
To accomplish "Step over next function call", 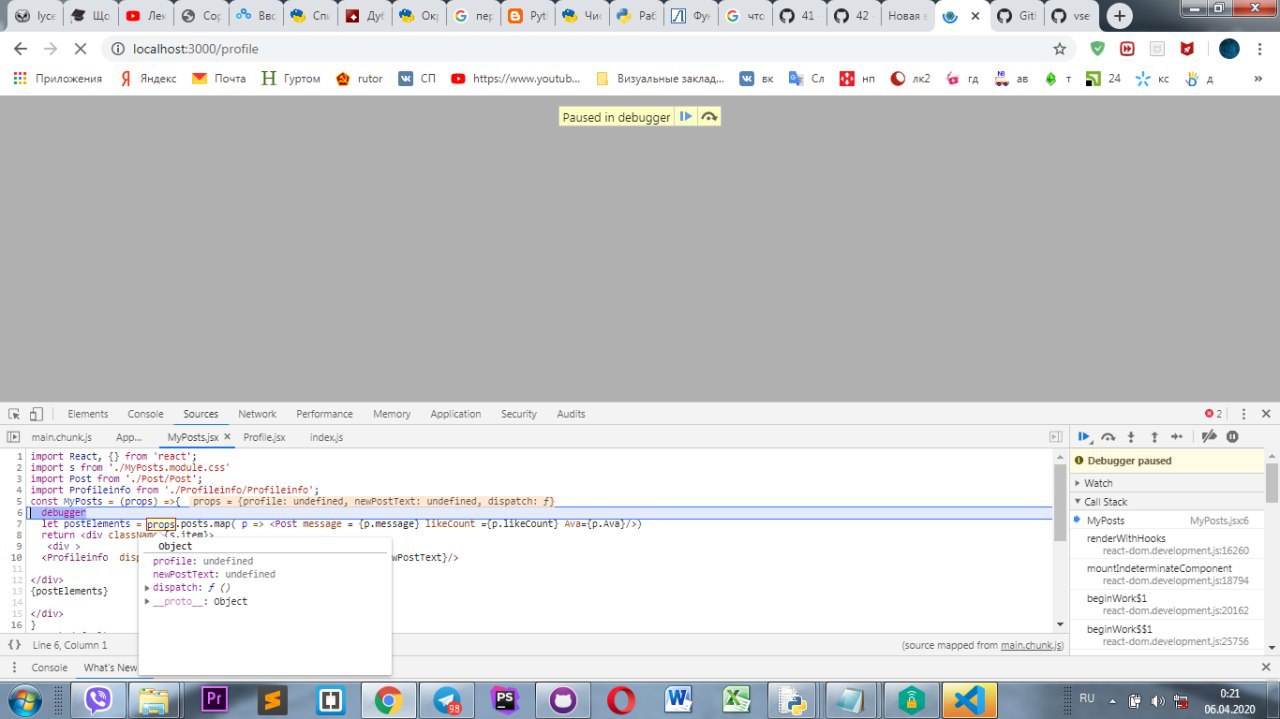I will 1108,437.
